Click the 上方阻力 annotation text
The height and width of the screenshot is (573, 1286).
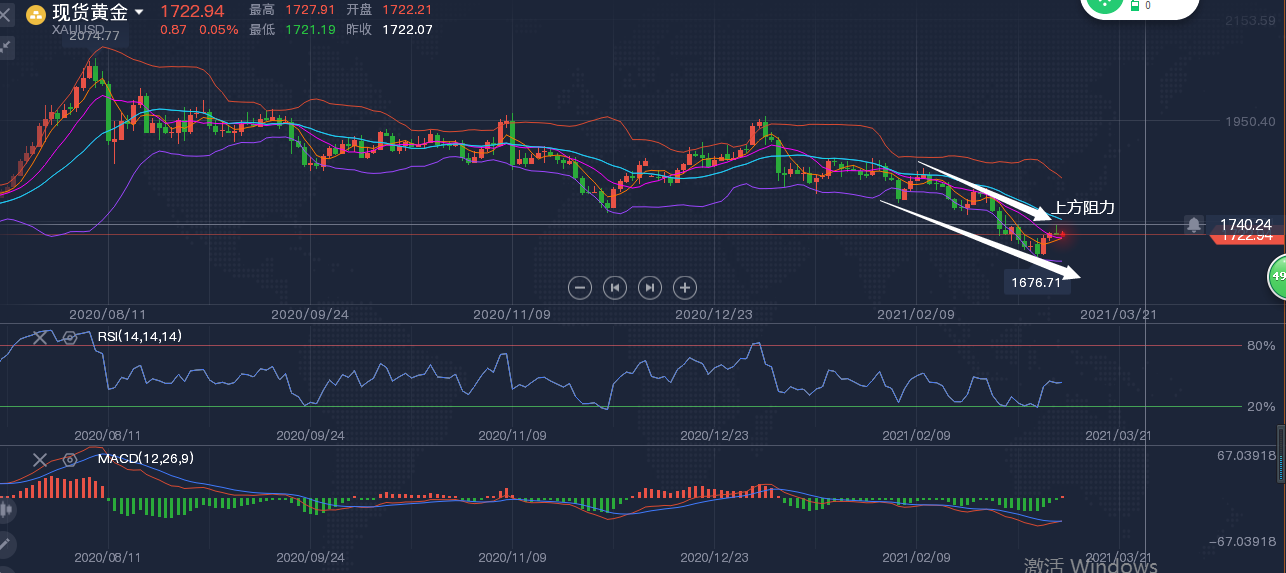(x=1083, y=208)
